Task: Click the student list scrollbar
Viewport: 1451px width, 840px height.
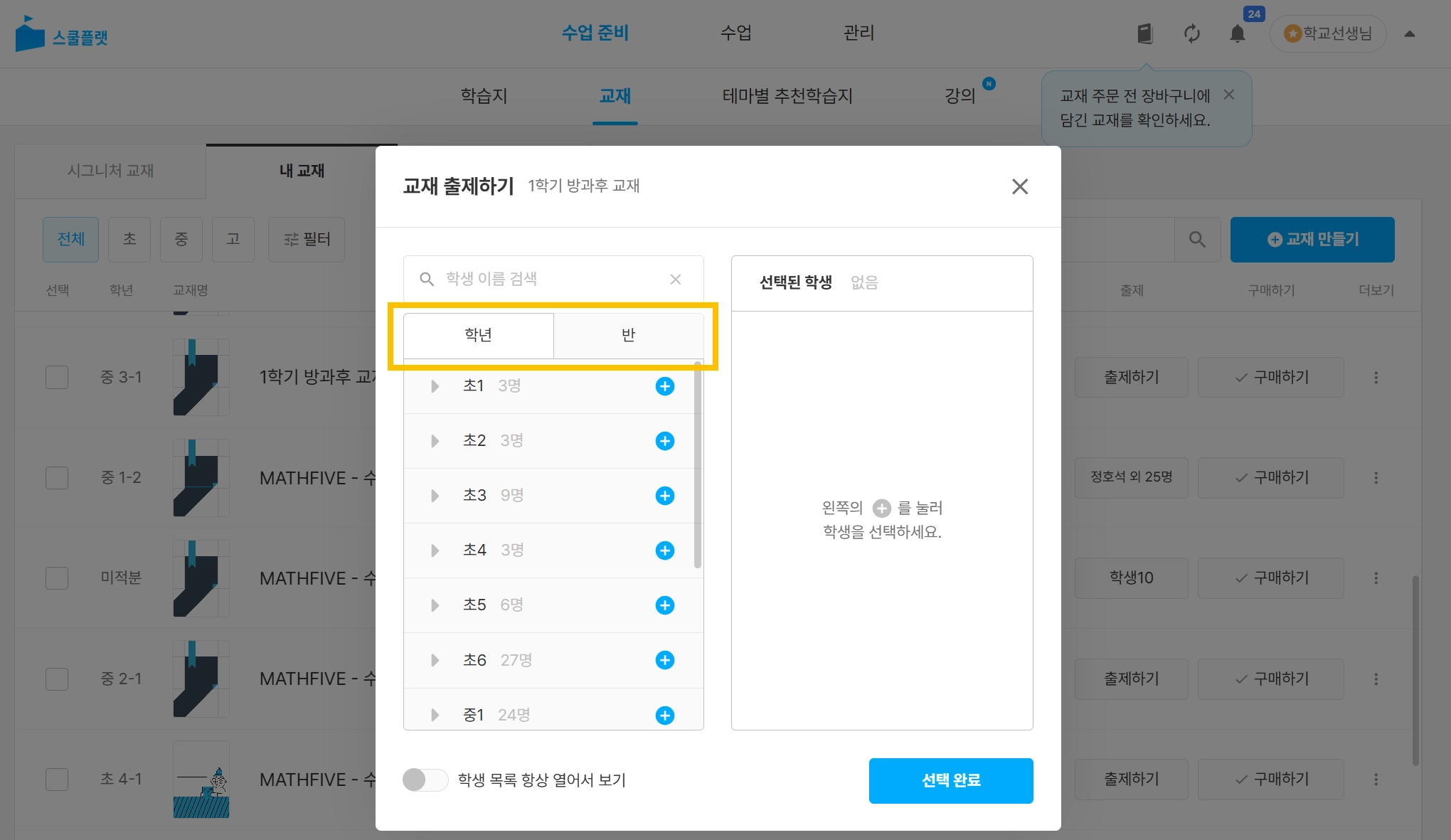Action: click(698, 466)
